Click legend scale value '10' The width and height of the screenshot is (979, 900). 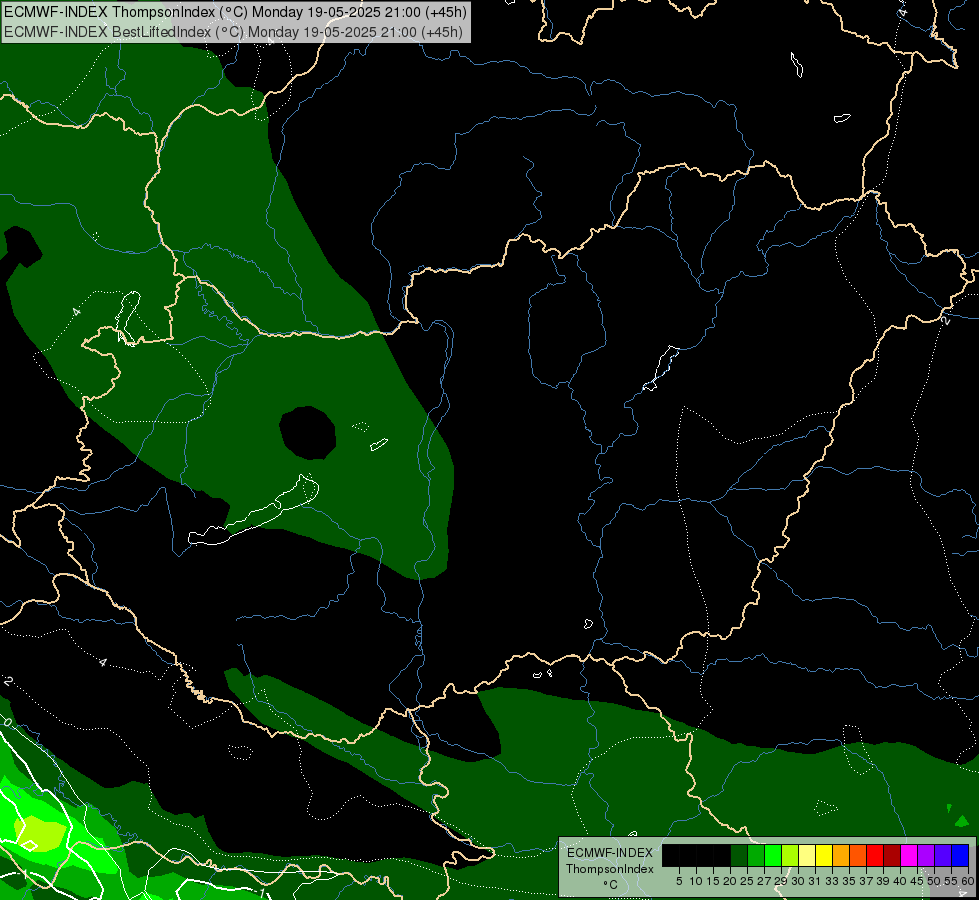(696, 881)
